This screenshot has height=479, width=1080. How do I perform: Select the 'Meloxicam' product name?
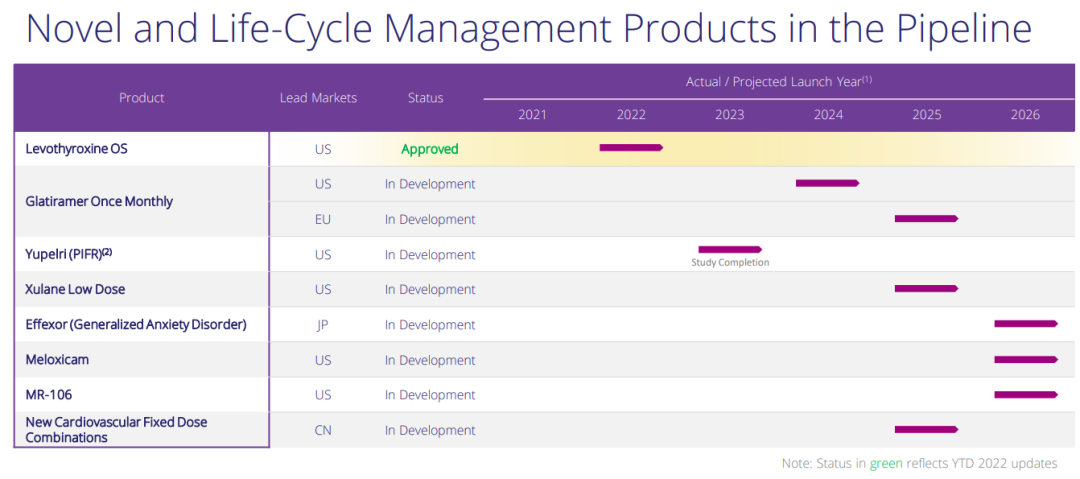[x=57, y=360]
